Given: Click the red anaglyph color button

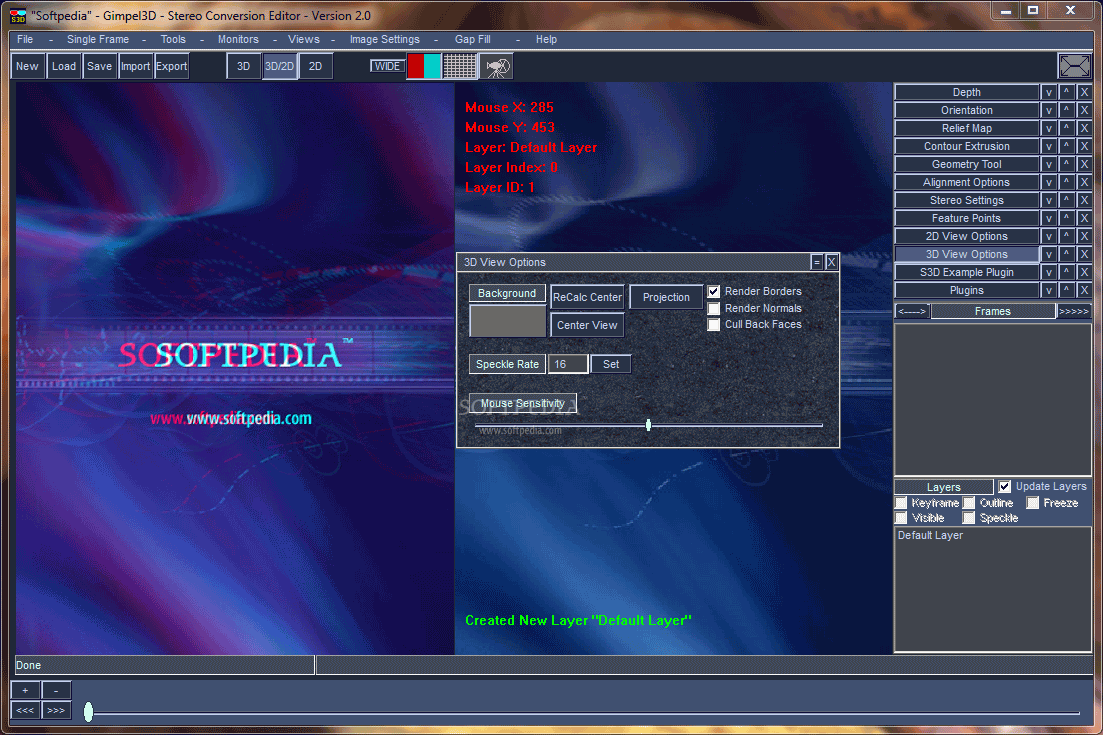Looking at the screenshot, I should (415, 66).
